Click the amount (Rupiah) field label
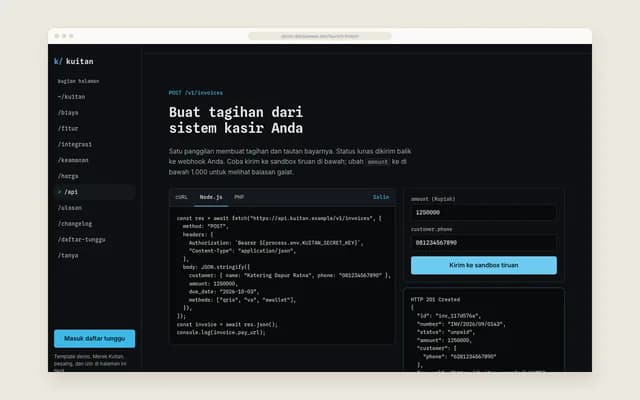 433,199
